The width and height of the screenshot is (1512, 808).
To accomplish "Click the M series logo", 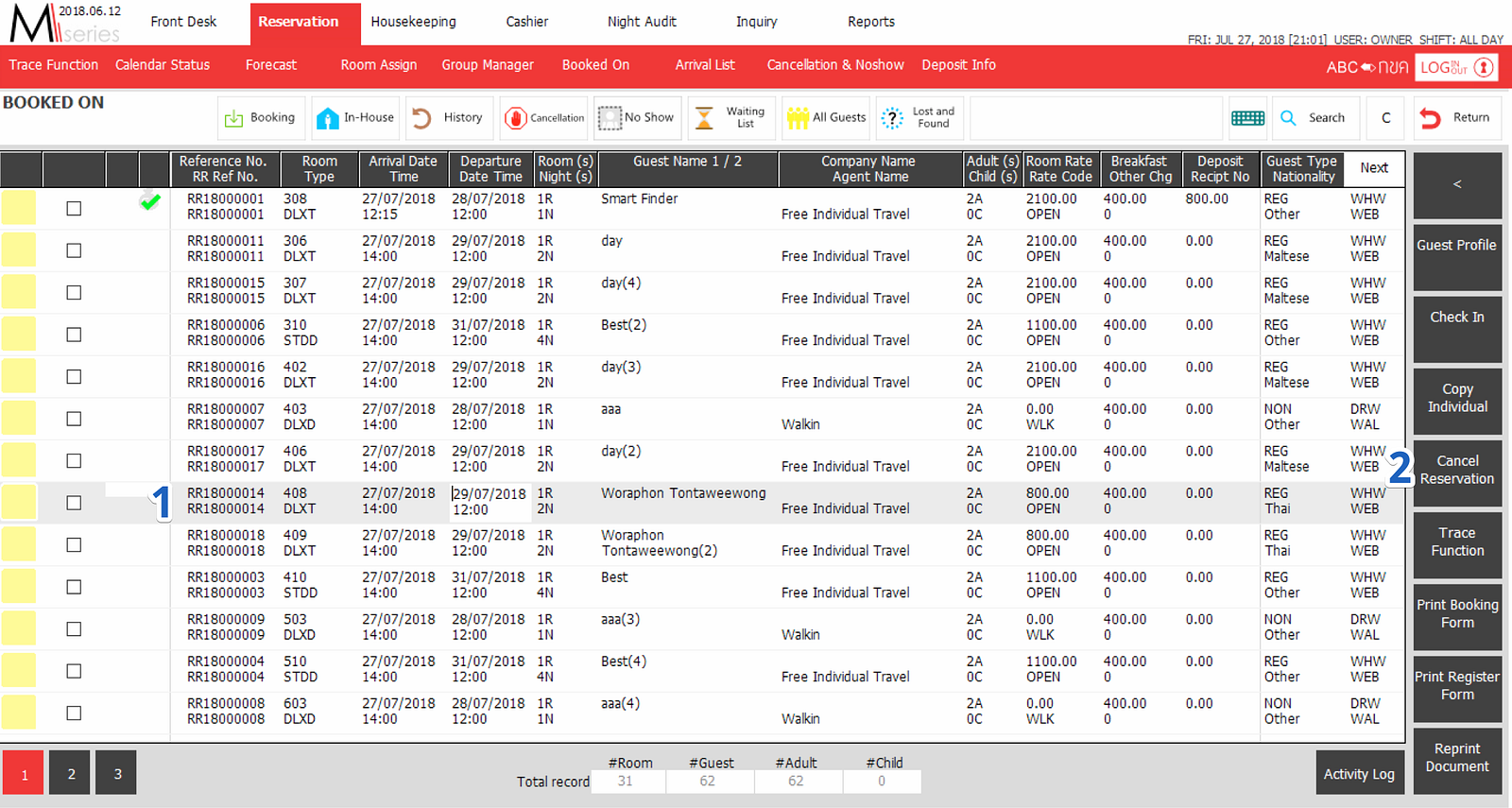I will [x=64, y=24].
